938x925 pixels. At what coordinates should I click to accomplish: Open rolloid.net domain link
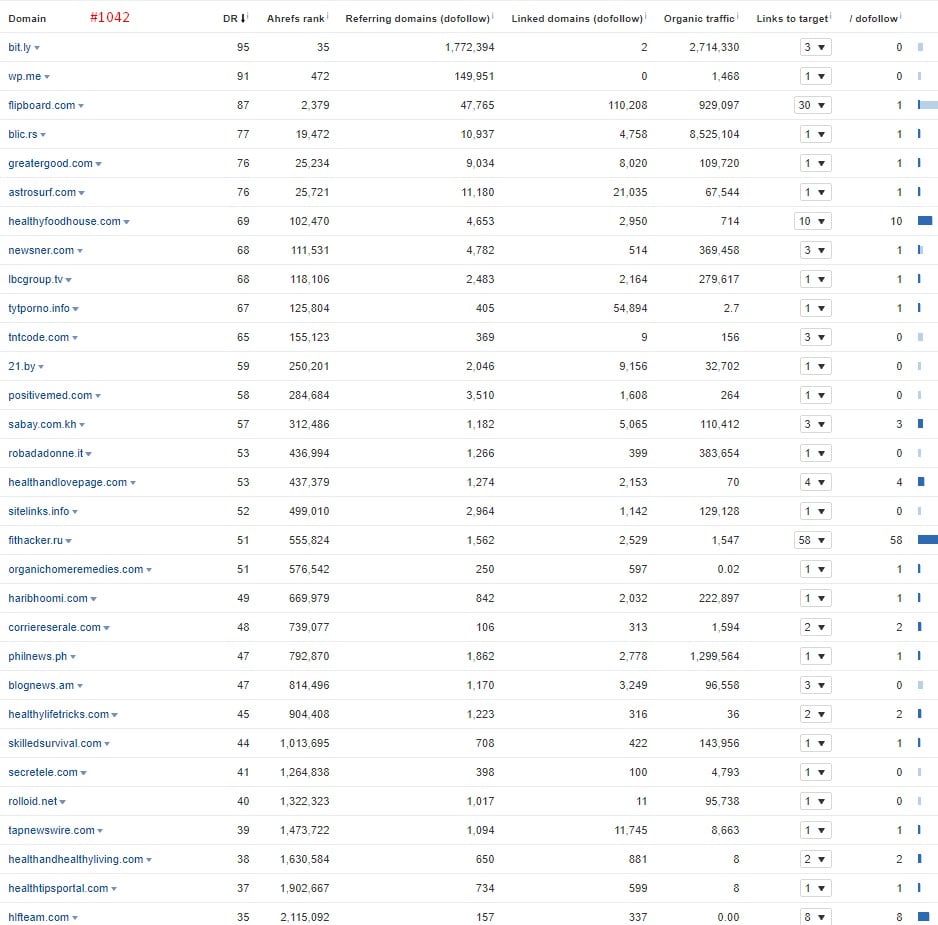pyautogui.click(x=32, y=801)
